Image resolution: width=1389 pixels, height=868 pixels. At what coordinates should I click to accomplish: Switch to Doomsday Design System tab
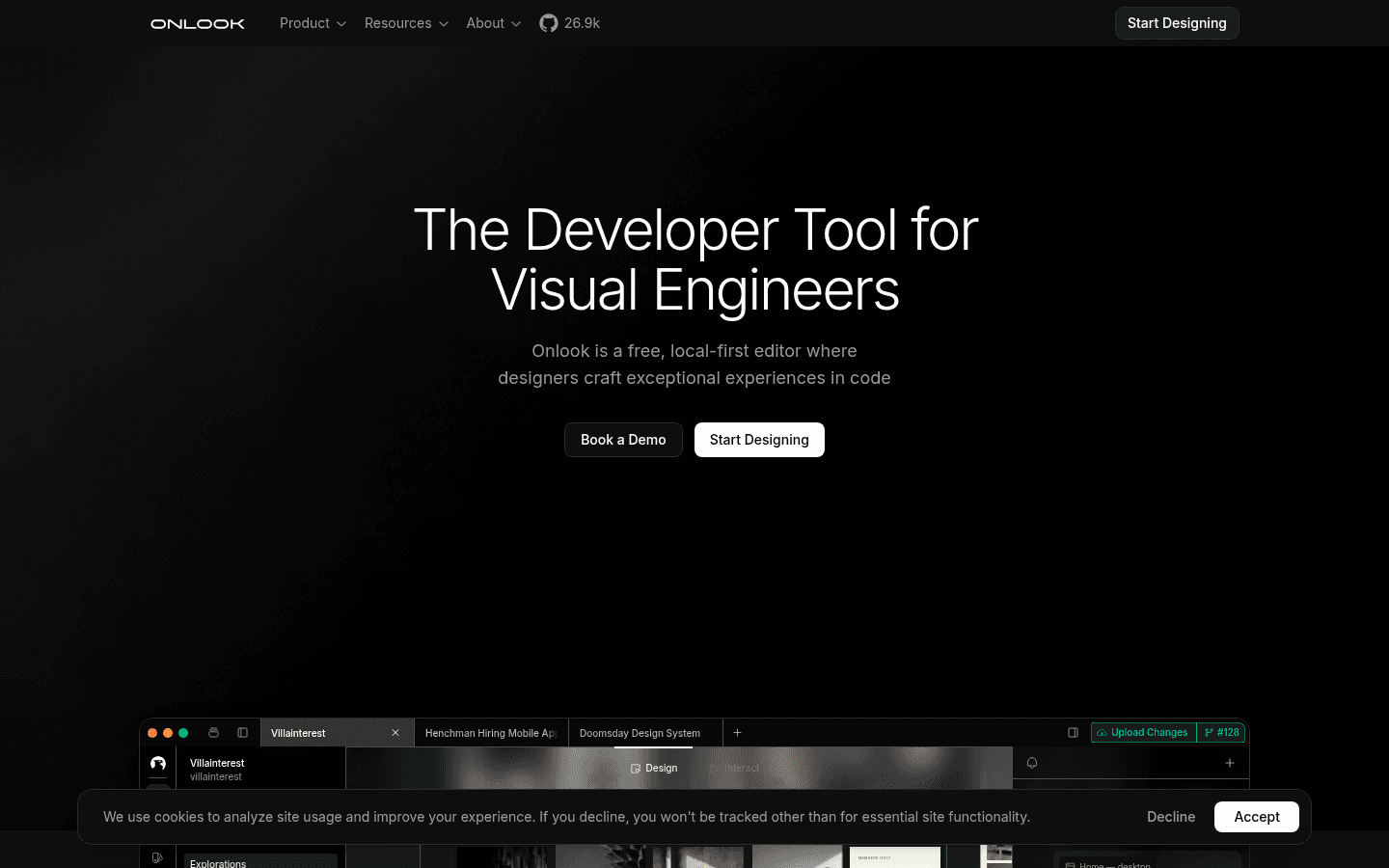click(x=640, y=733)
